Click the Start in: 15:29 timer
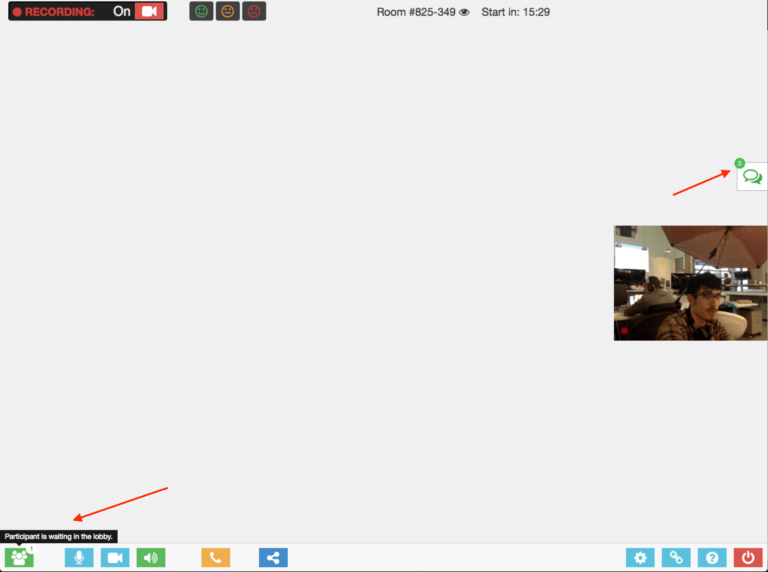 click(515, 12)
